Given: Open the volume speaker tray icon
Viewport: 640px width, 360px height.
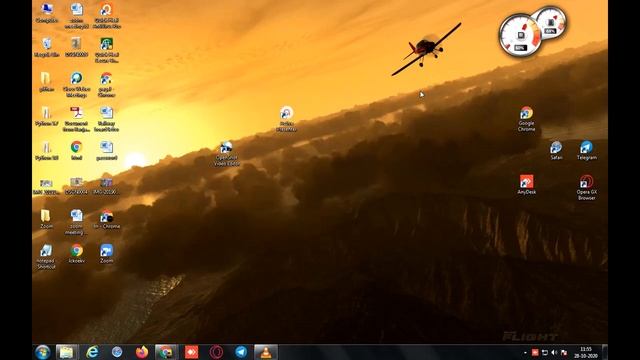Looking at the screenshot, I should point(554,352).
